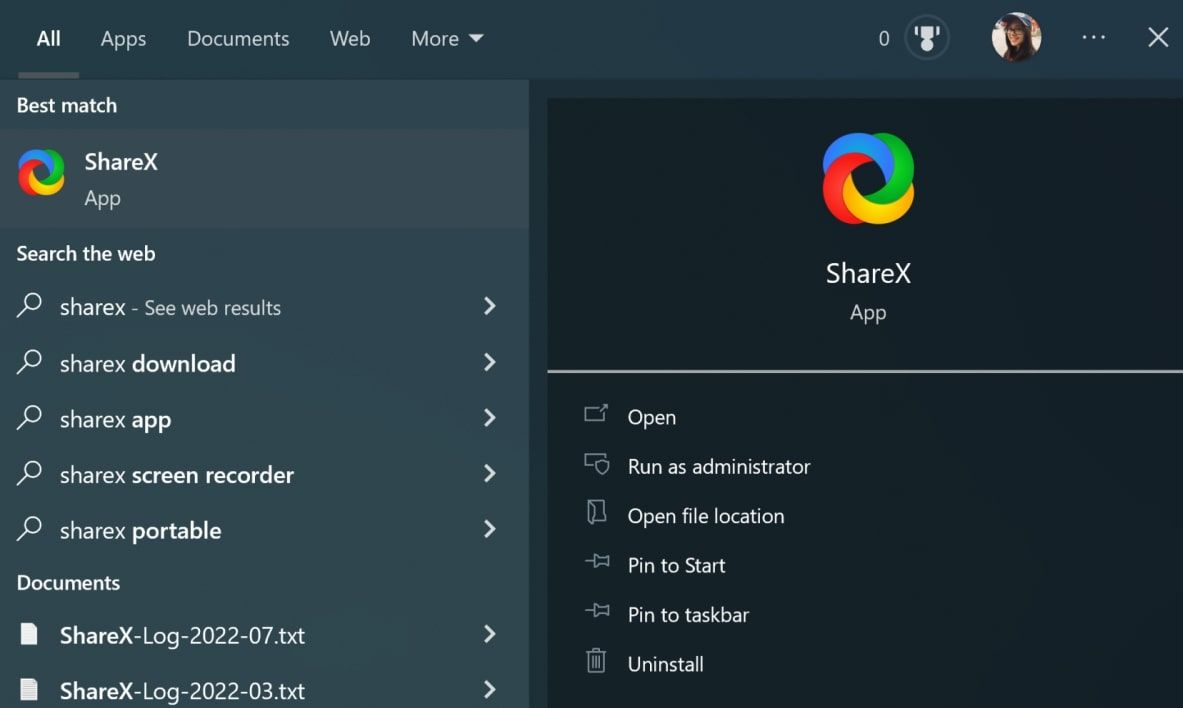Click Run as administrator

pos(717,466)
